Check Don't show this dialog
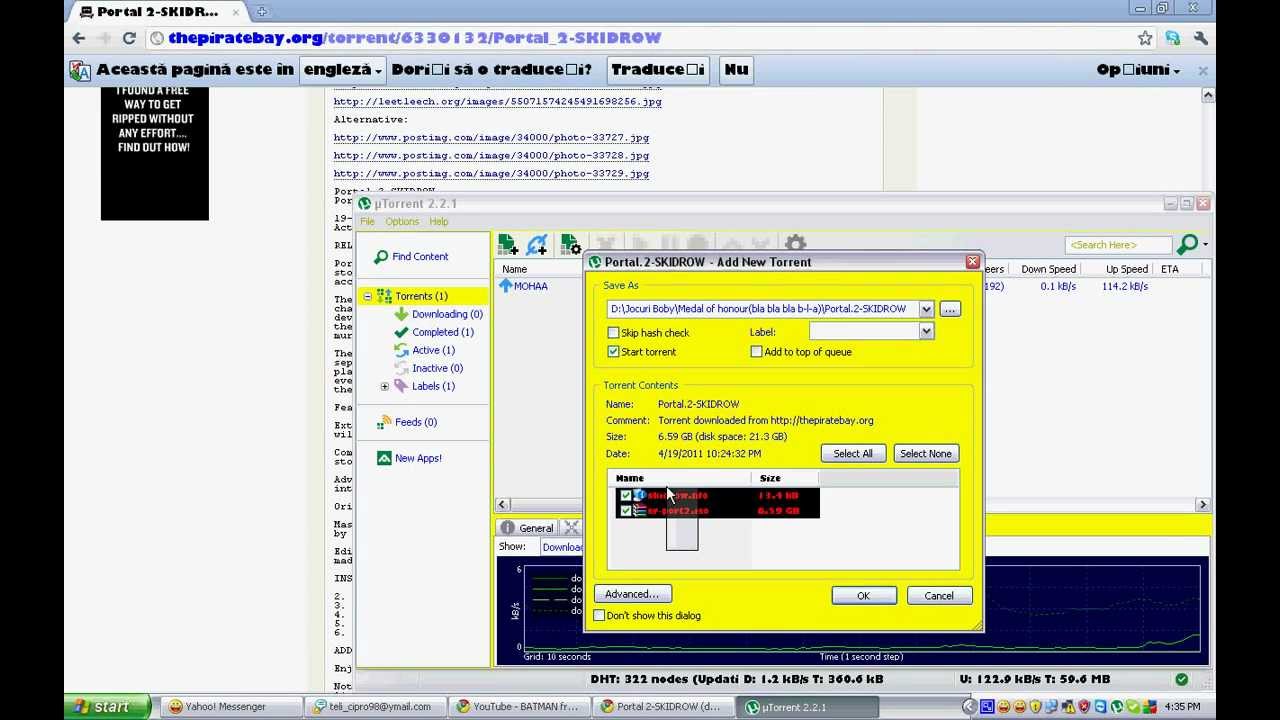Viewport: 1280px width, 720px height. 599,616
